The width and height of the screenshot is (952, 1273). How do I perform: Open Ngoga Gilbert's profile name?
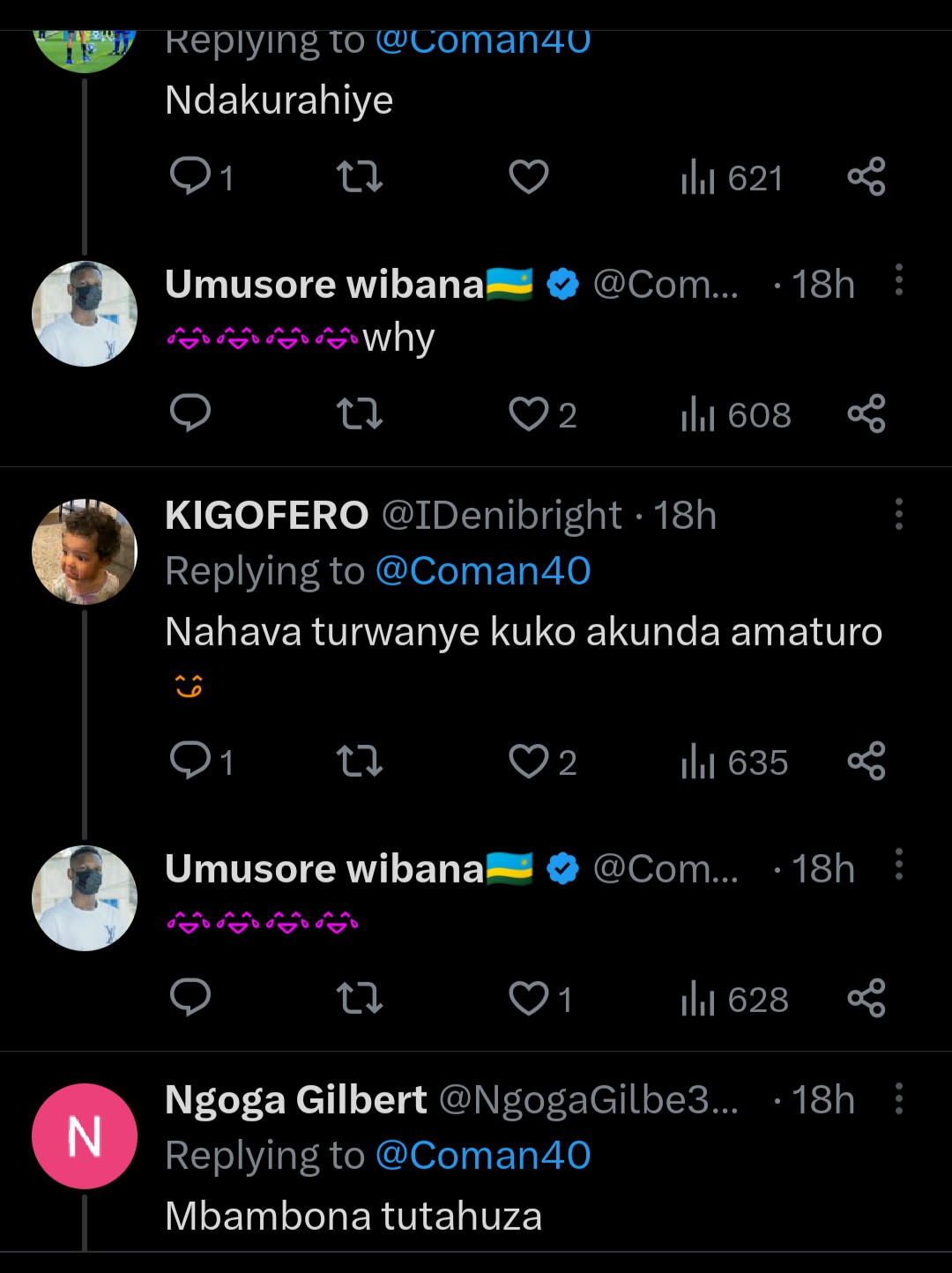tap(295, 1099)
